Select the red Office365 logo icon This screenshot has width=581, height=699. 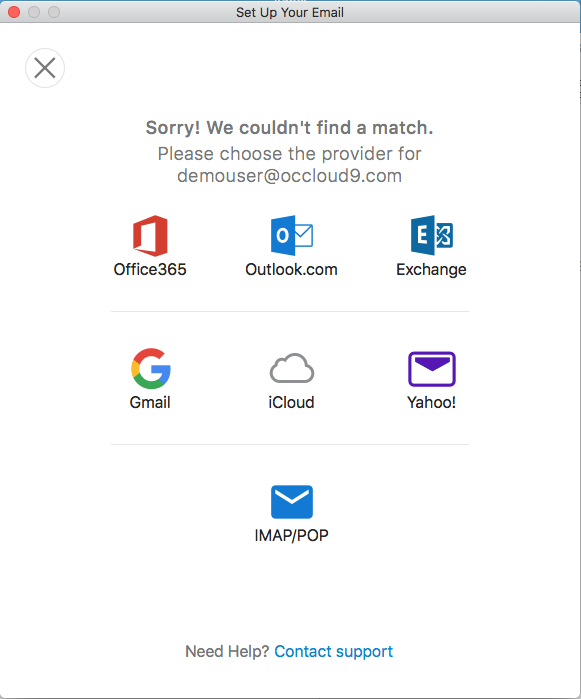(150, 235)
